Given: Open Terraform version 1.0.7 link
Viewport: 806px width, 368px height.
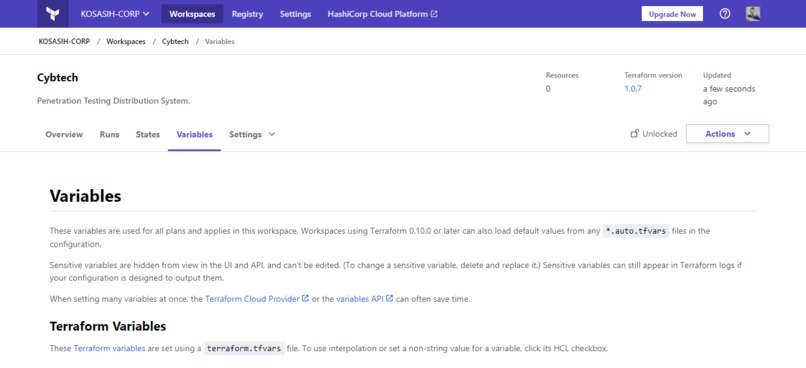Looking at the screenshot, I should (633, 88).
